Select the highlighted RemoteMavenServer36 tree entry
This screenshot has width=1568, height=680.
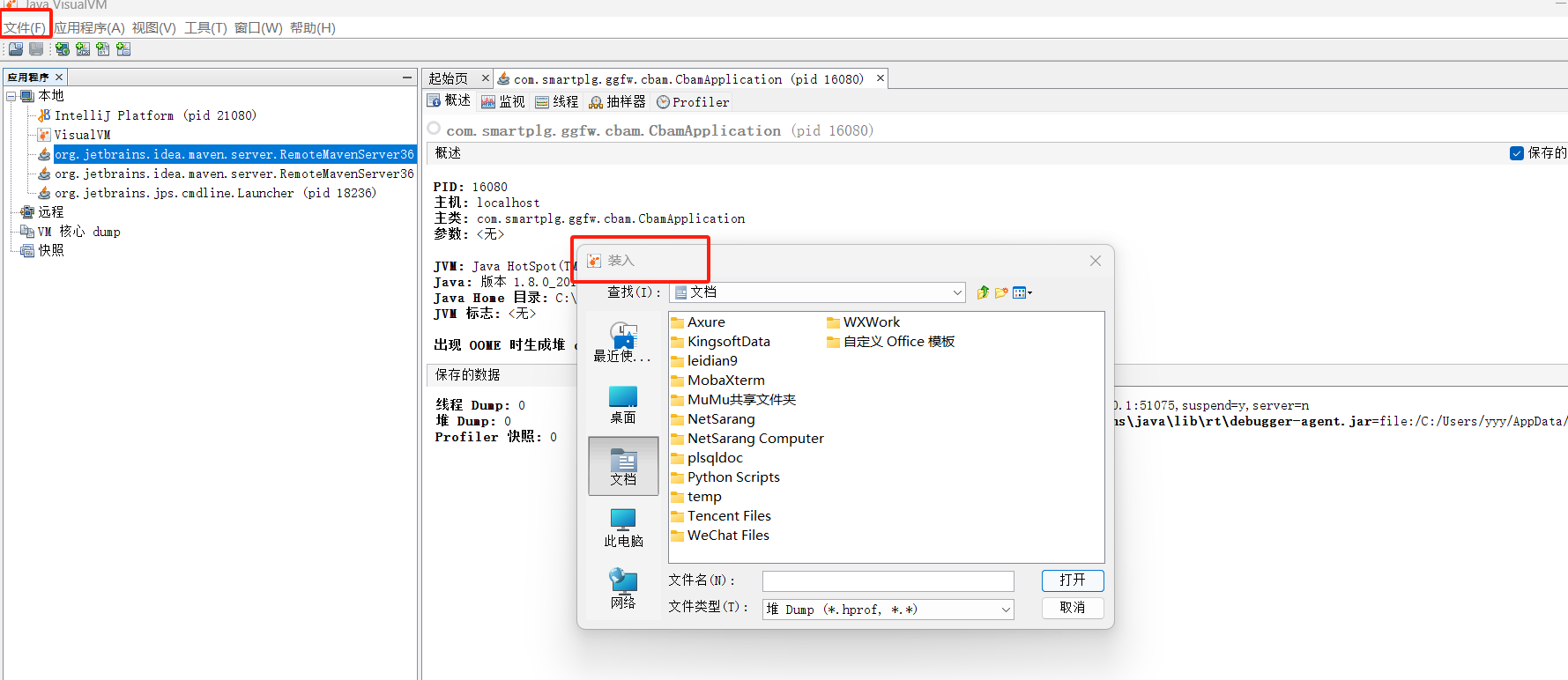coord(234,154)
